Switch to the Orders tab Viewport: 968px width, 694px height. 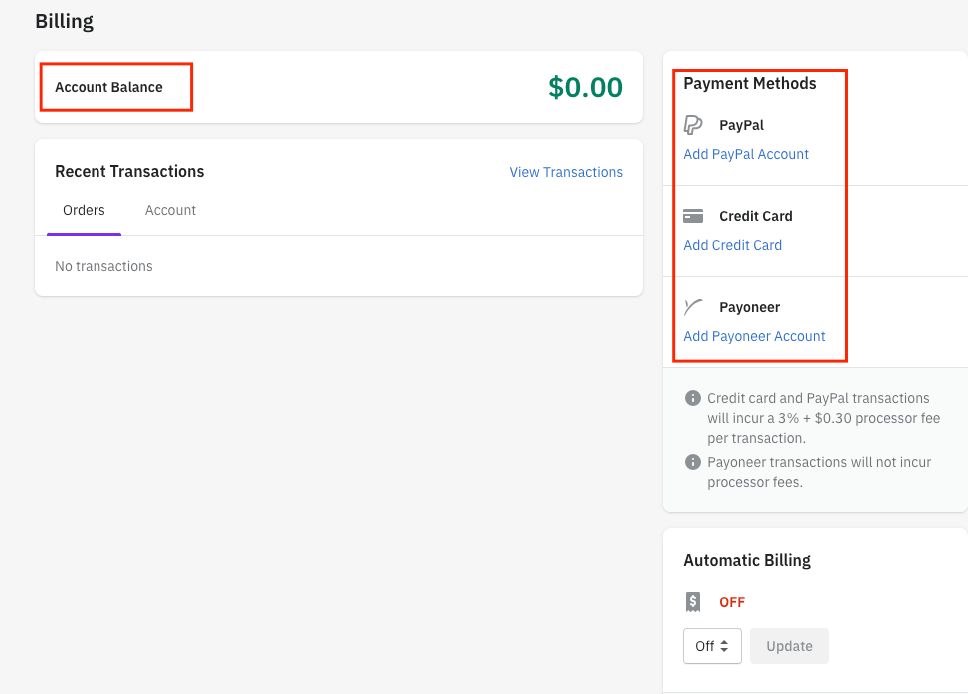(x=84, y=210)
